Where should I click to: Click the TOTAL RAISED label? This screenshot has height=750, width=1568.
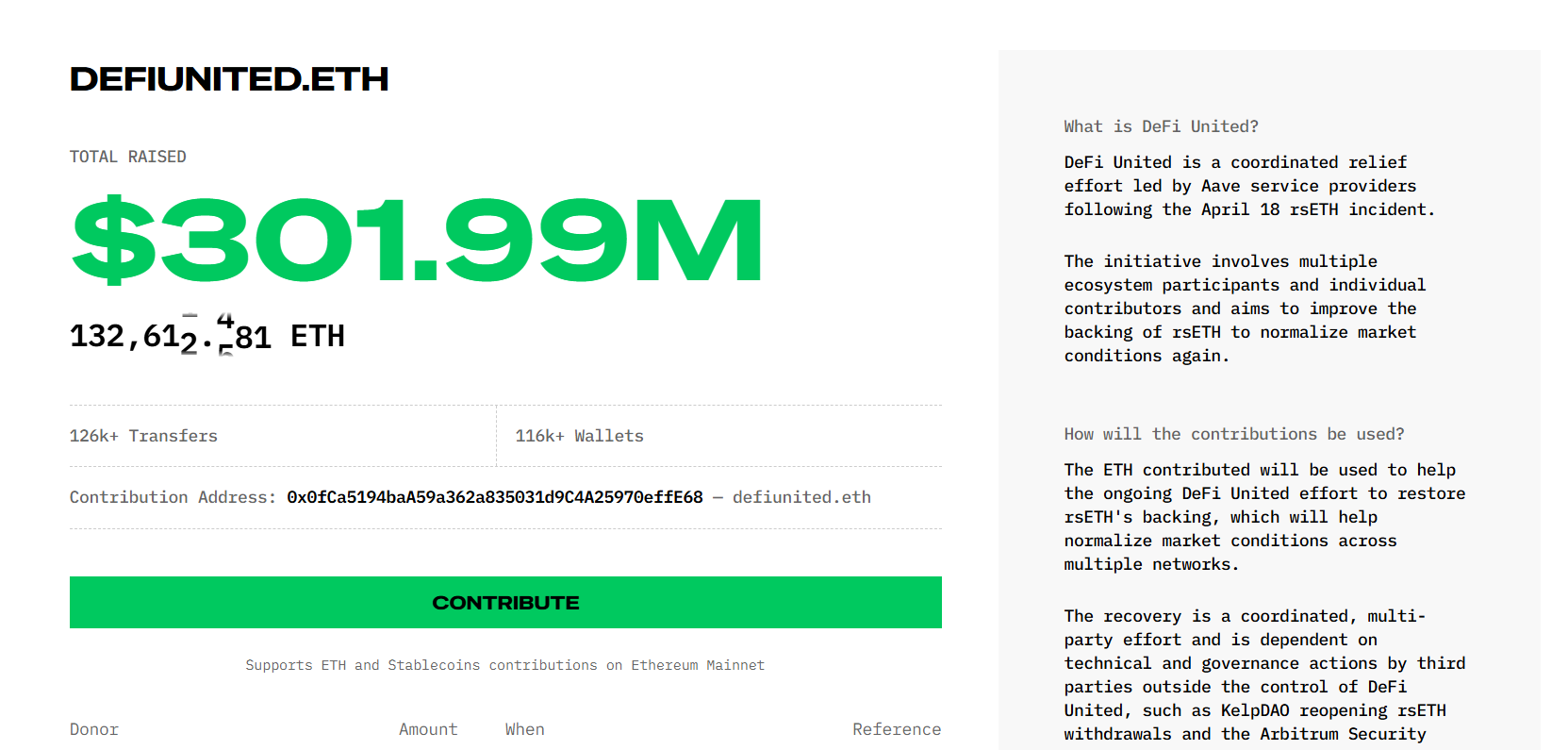click(x=127, y=157)
